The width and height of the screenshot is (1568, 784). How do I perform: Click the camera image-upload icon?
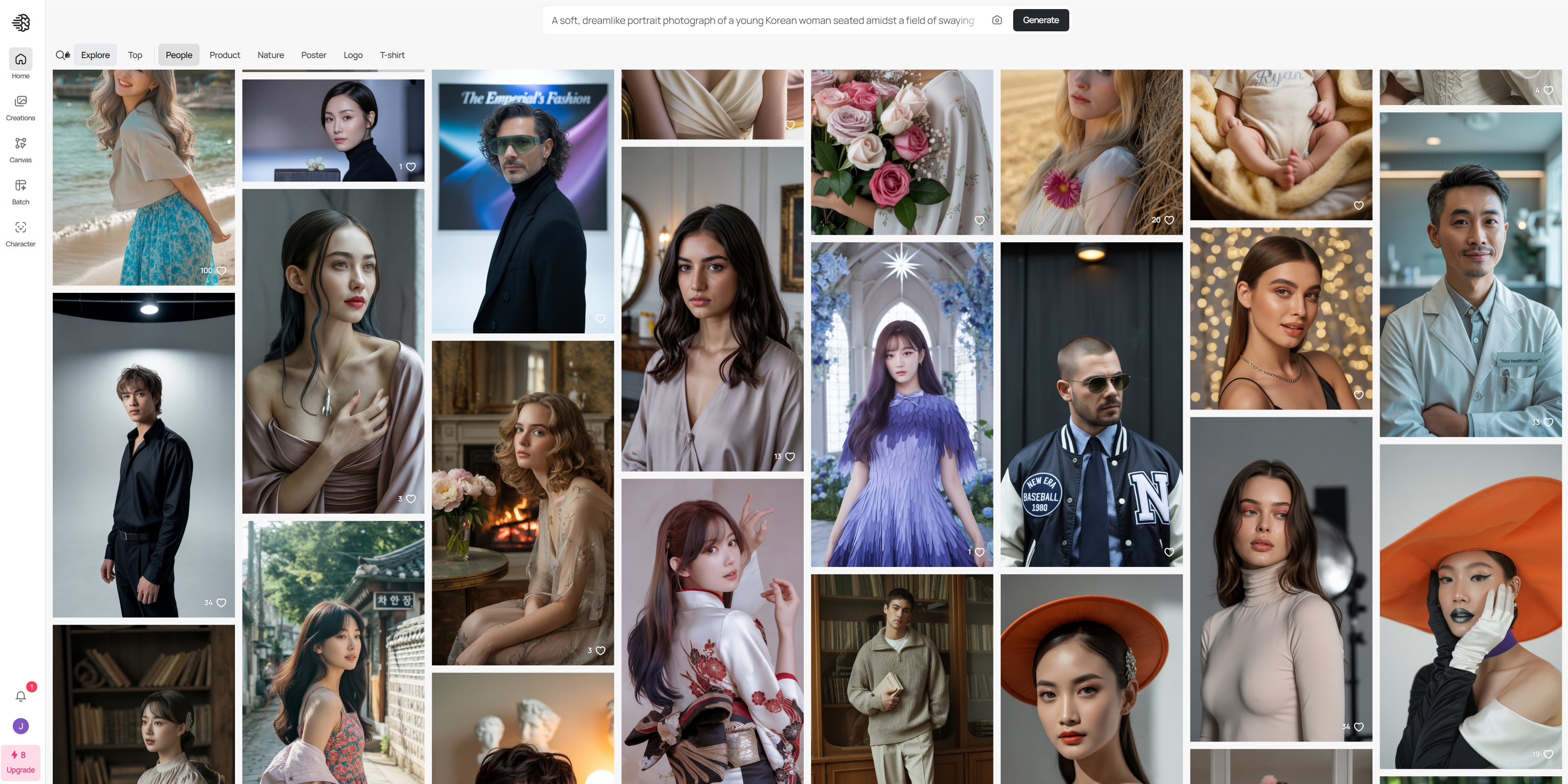[996, 20]
